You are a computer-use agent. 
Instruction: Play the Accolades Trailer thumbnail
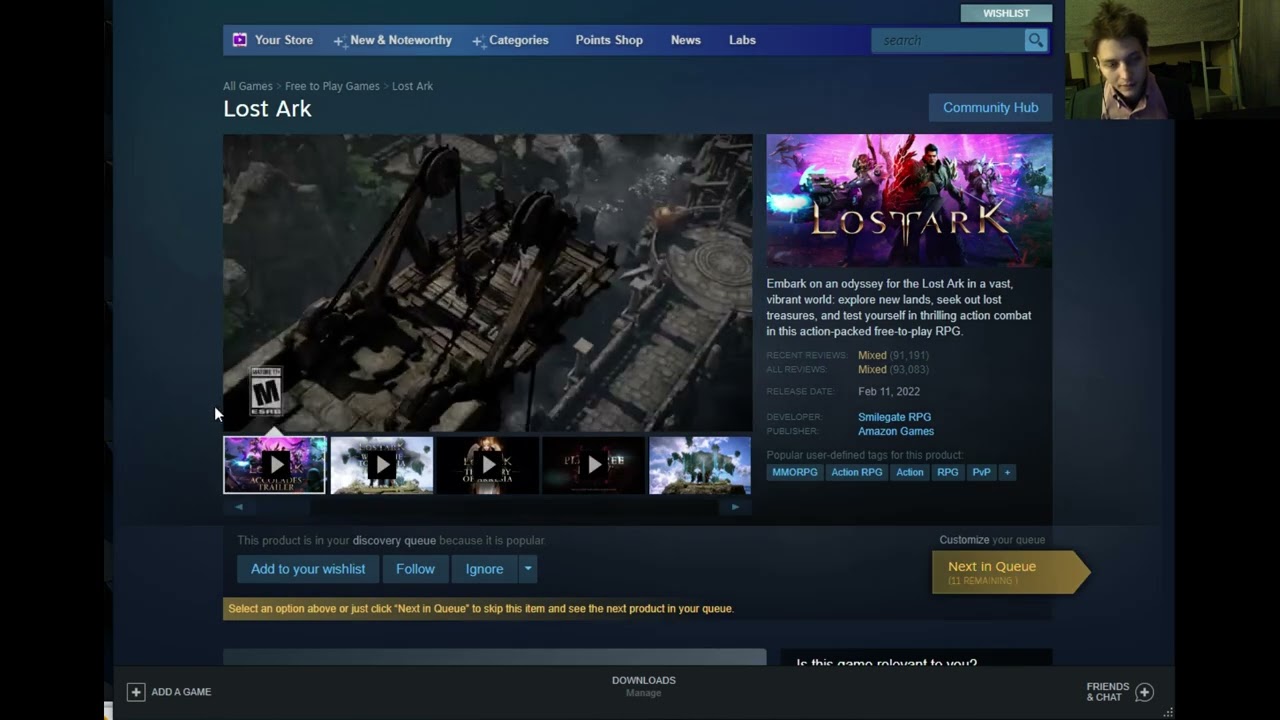pyautogui.click(x=275, y=465)
